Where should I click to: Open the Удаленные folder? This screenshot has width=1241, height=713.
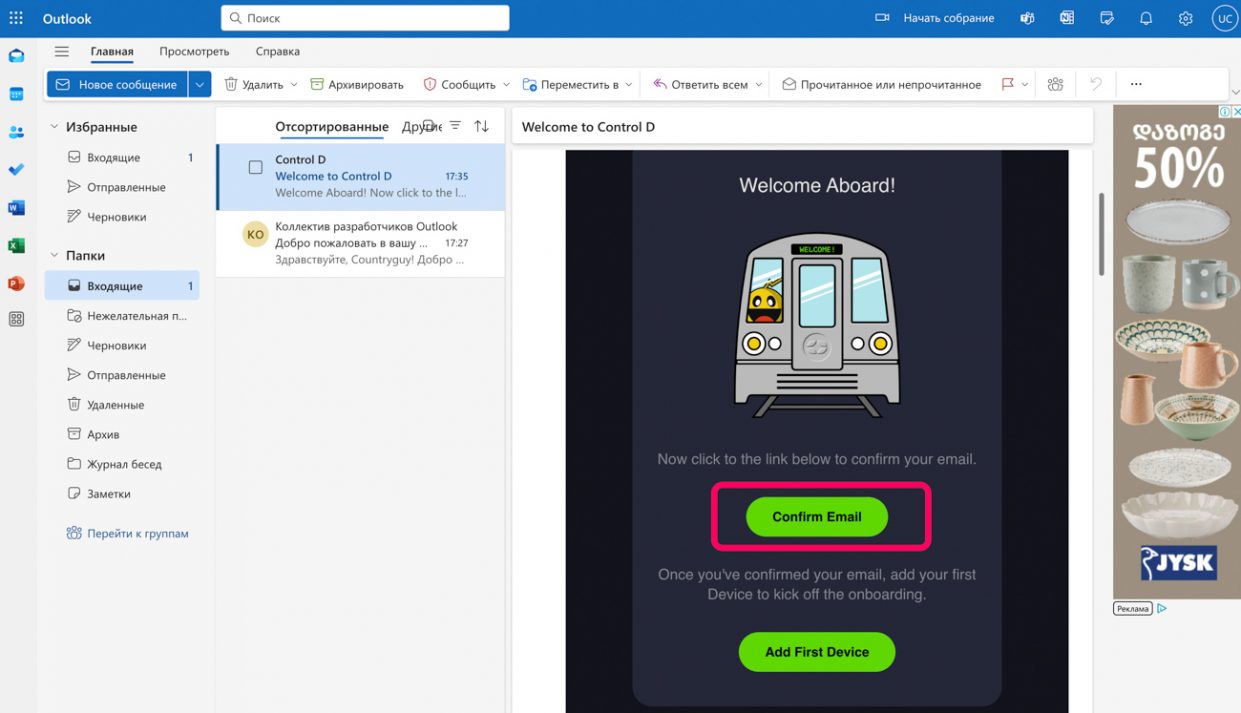click(122, 405)
